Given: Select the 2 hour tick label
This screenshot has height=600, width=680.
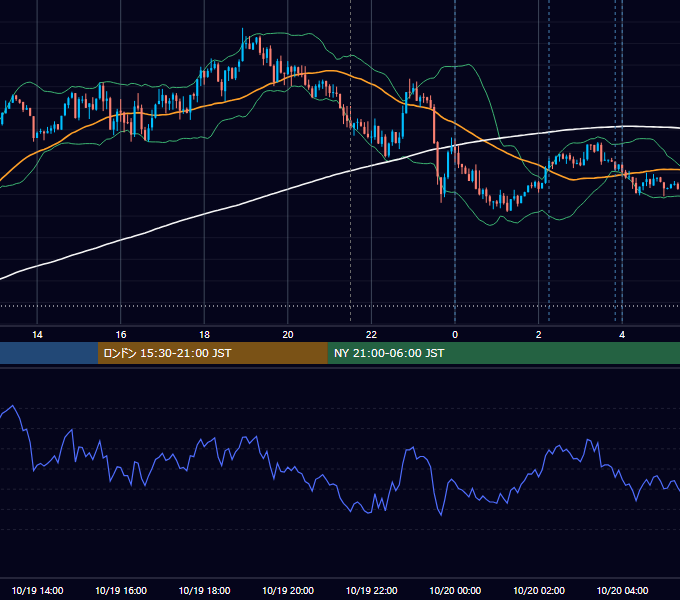Looking at the screenshot, I should pos(538,335).
